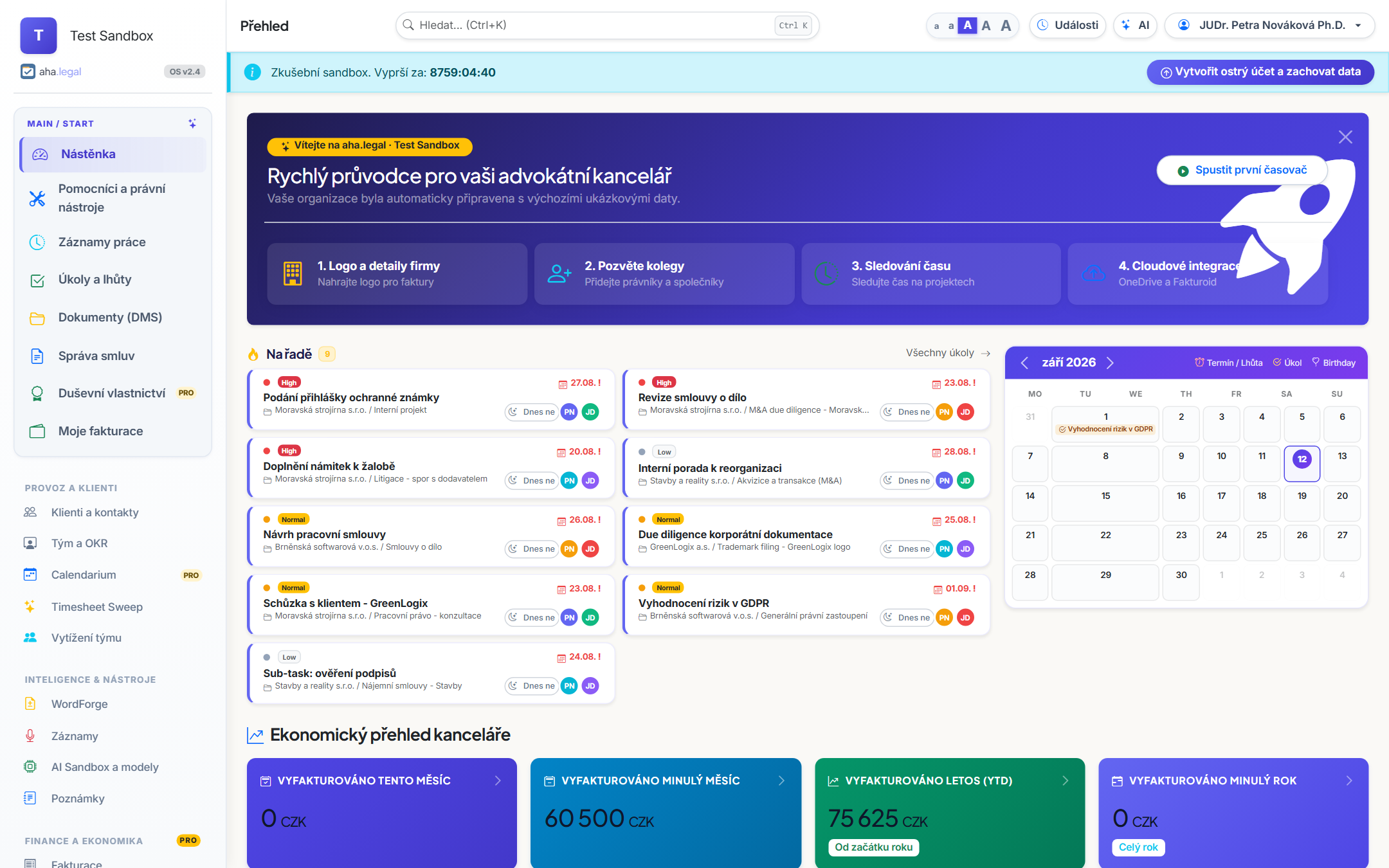The height and width of the screenshot is (868, 1389).
Task: Click the Celý rok tag
Action: pyautogui.click(x=1138, y=847)
